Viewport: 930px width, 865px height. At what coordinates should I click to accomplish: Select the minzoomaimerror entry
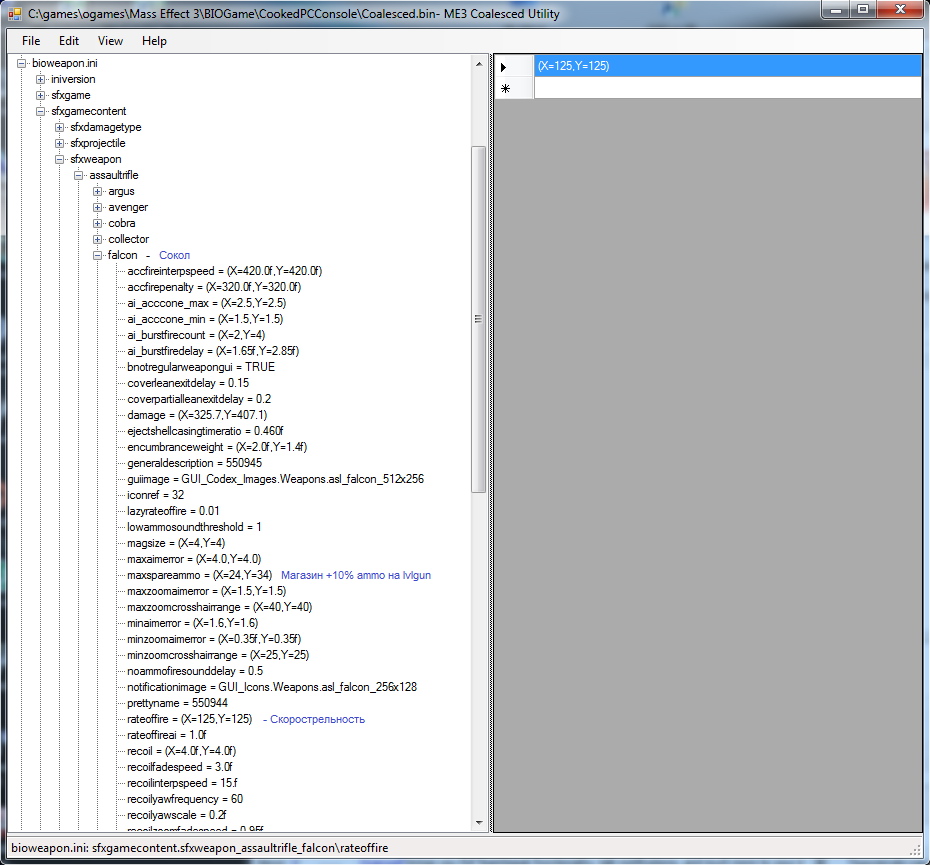point(214,640)
